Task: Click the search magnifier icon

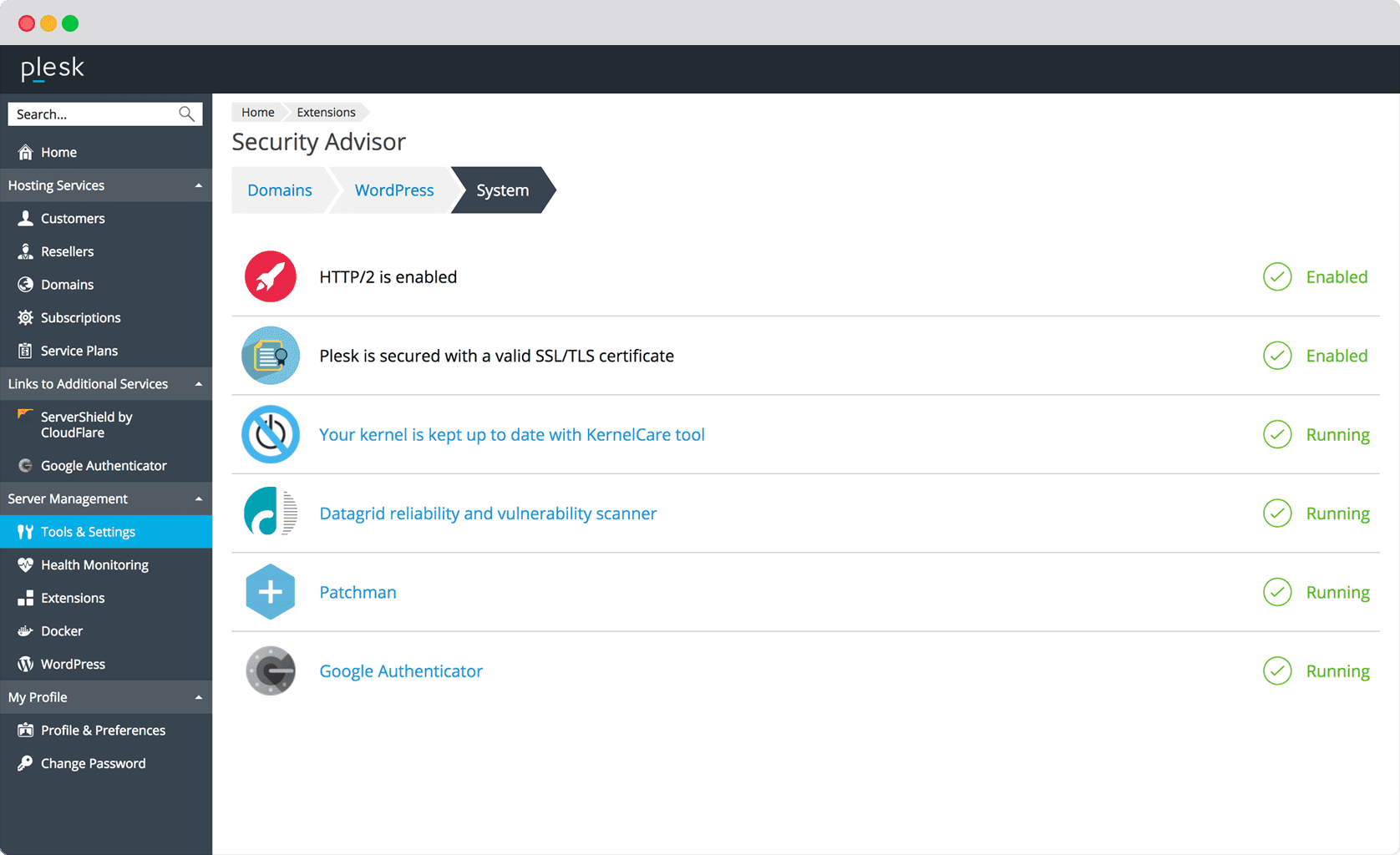Action: click(186, 114)
